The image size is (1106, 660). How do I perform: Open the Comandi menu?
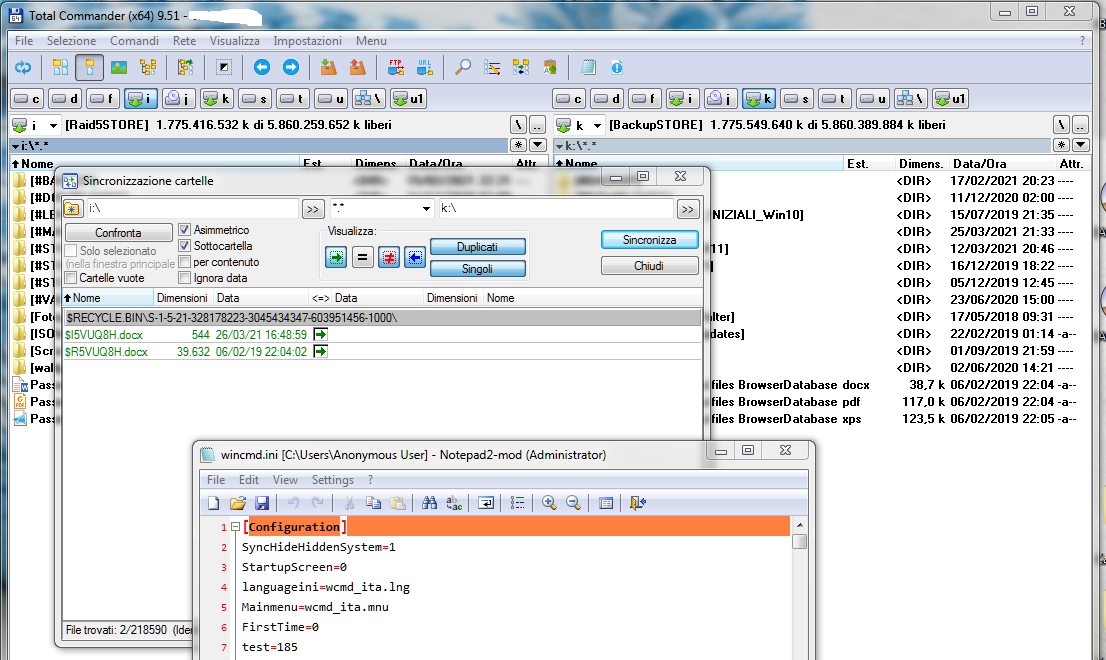[134, 41]
